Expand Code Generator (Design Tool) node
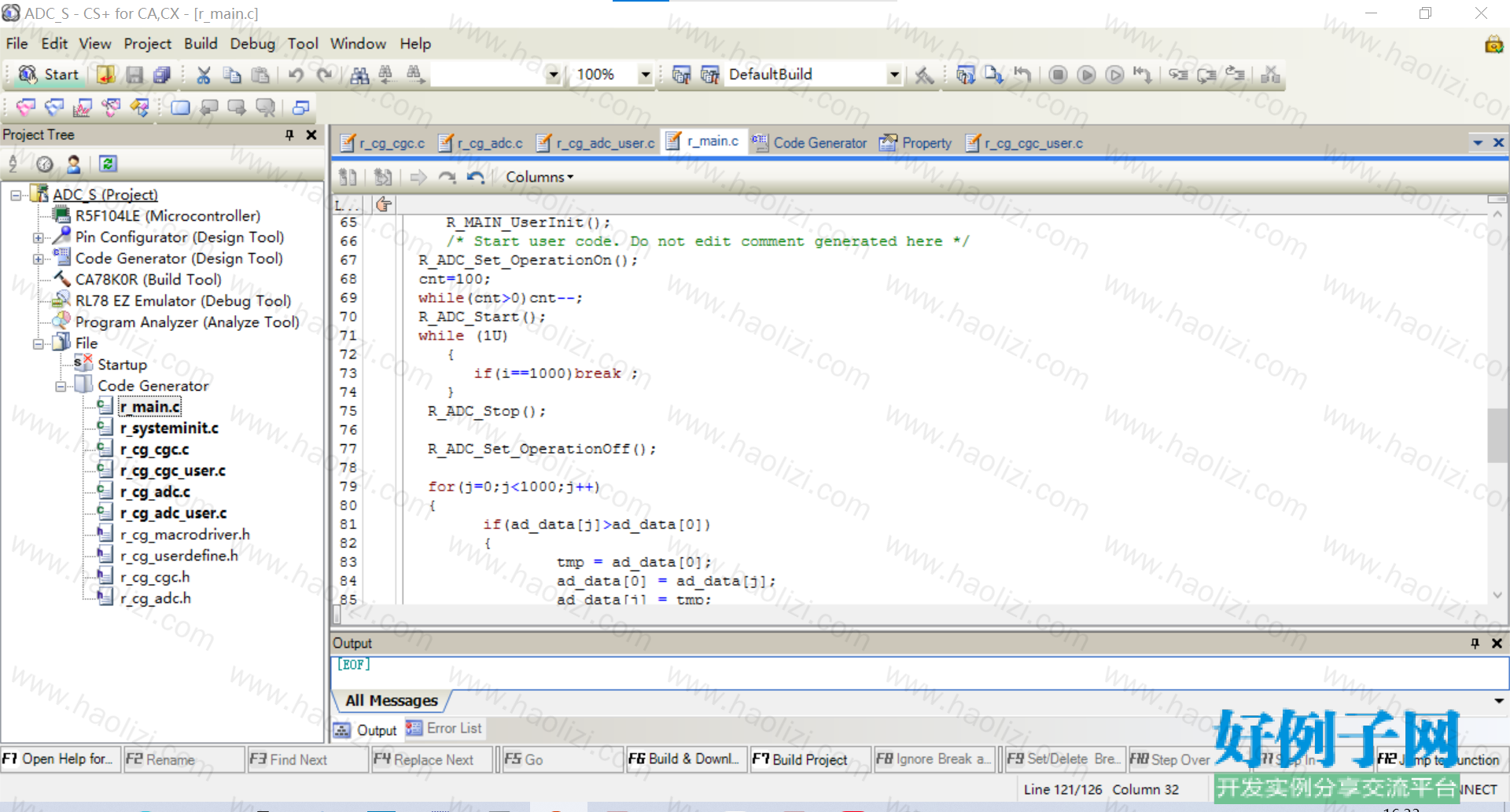Viewport: 1510px width, 812px height. pos(38,259)
